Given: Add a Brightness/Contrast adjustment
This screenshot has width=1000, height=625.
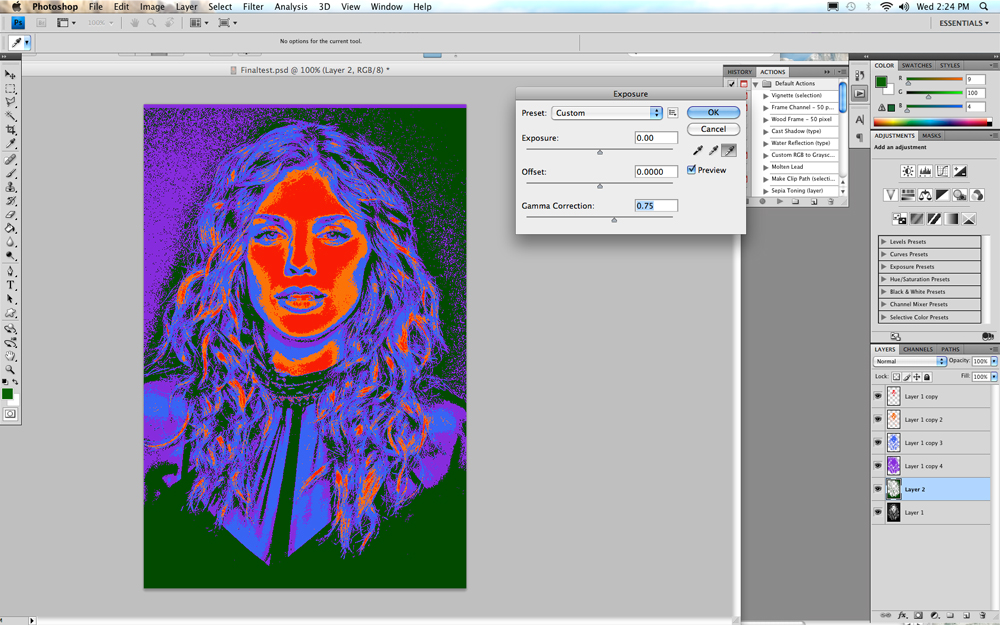Looking at the screenshot, I should coord(908,171).
